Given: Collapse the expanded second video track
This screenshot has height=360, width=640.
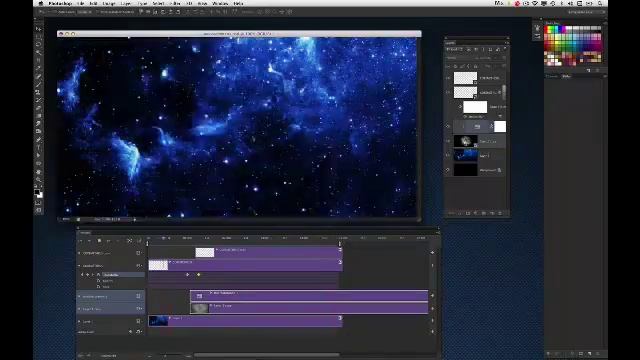Looking at the screenshot, I should 79,266.
